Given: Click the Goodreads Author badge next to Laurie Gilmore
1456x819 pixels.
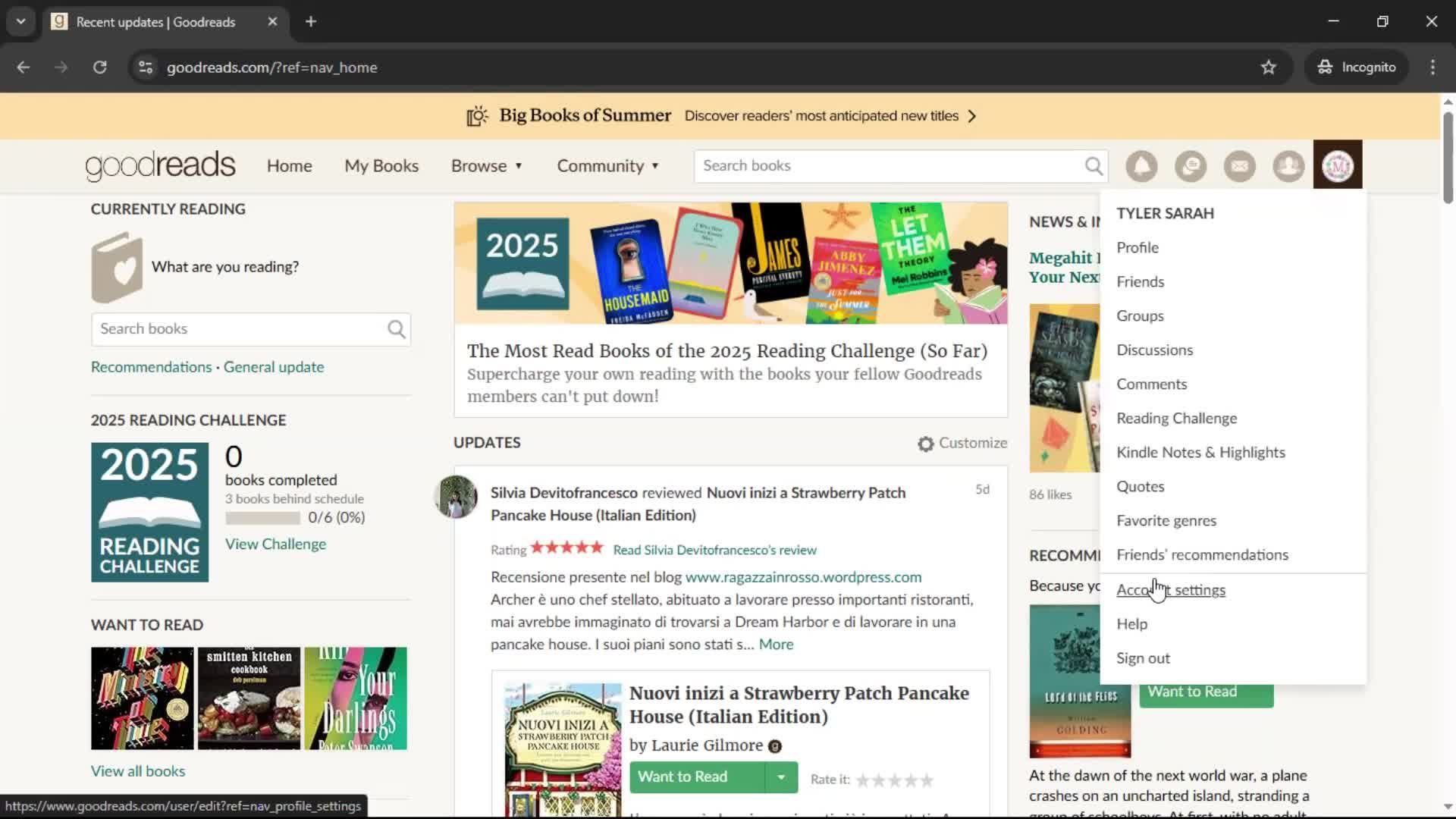Looking at the screenshot, I should [774, 746].
